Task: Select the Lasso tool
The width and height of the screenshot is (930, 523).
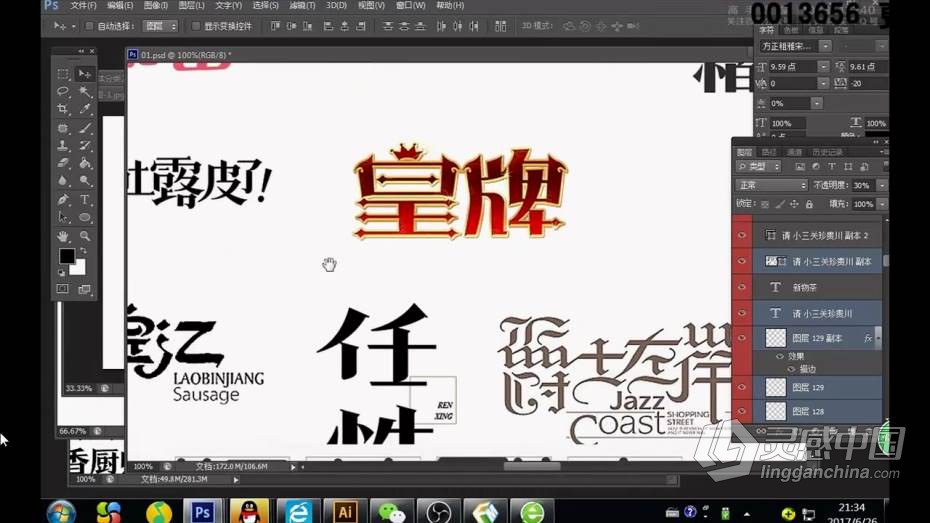Action: coord(63,91)
